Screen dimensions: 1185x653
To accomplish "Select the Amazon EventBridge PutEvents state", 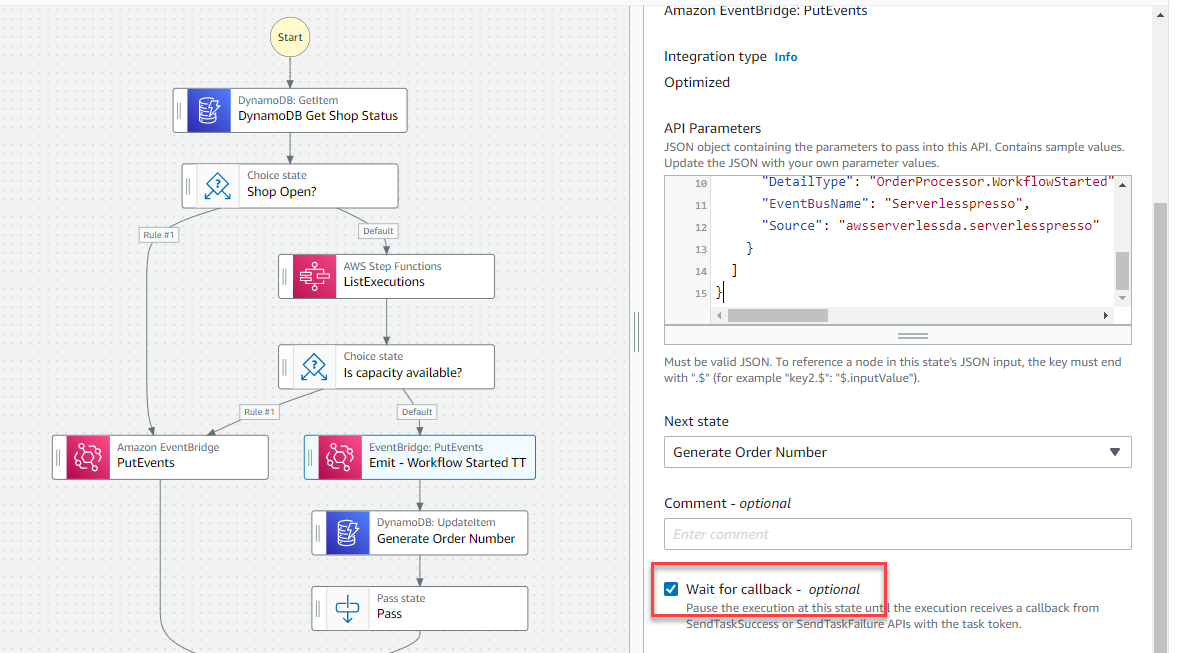I will pos(160,457).
